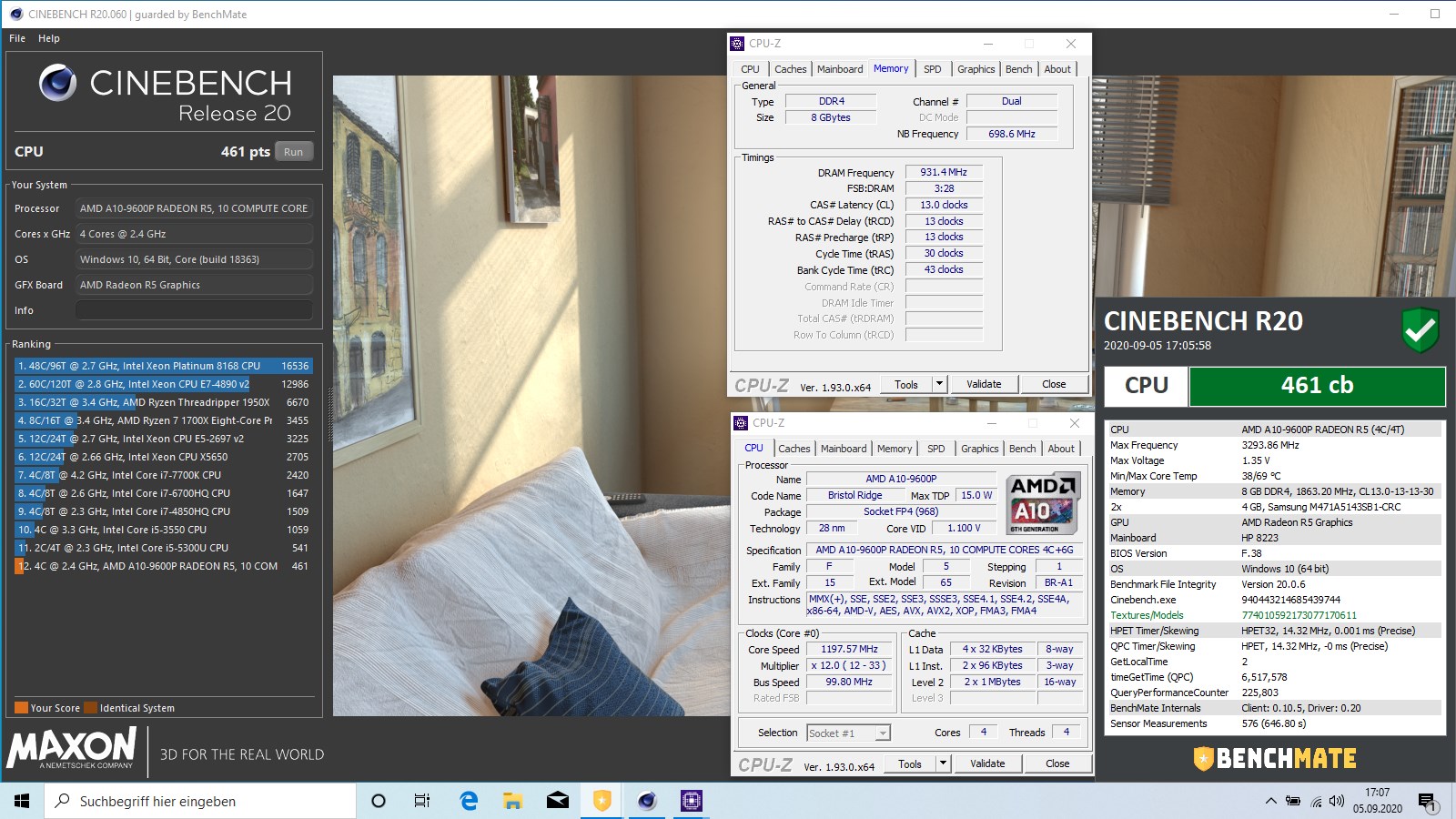
Task: Launch Microsoft Edge from the taskbar
Action: point(469,801)
